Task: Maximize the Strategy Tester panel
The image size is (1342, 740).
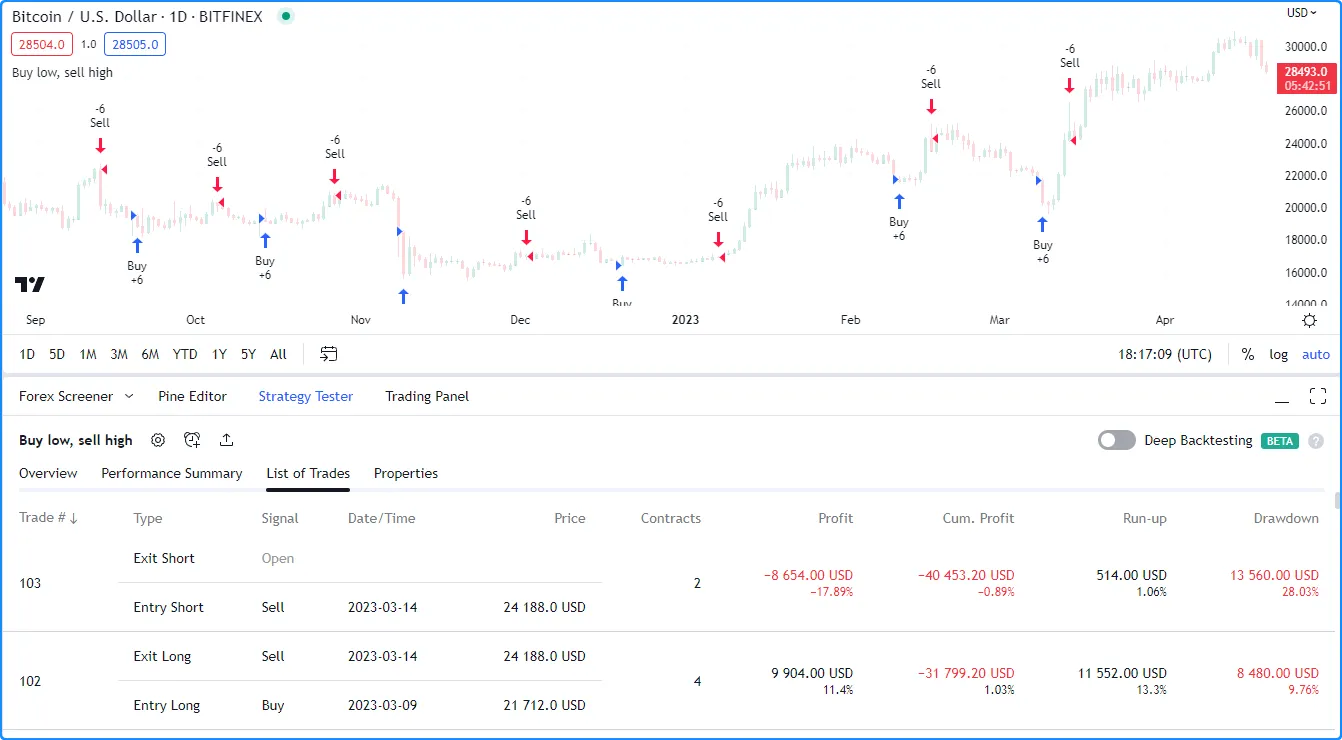Action: pos(1317,396)
